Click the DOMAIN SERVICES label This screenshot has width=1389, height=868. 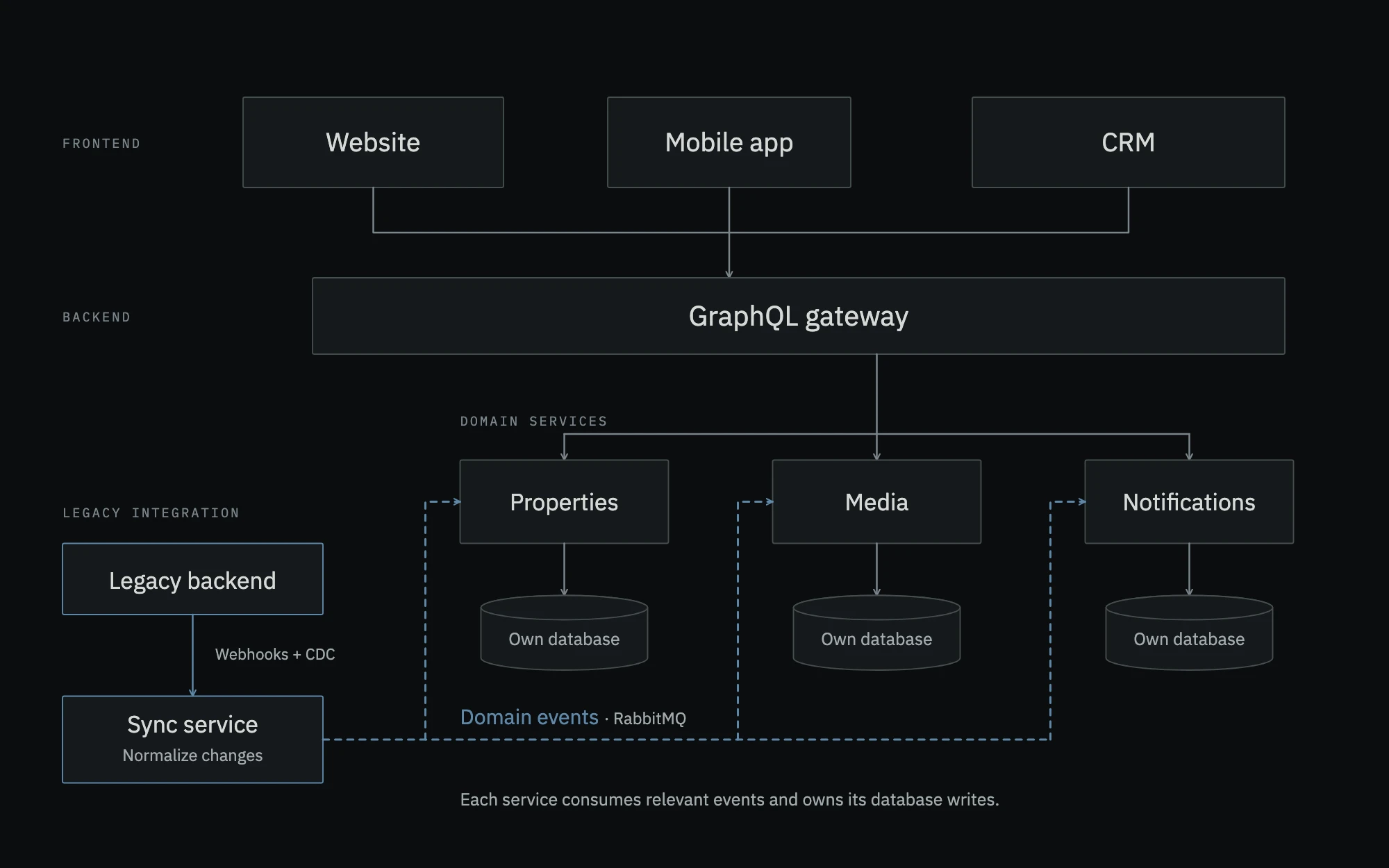coord(533,422)
